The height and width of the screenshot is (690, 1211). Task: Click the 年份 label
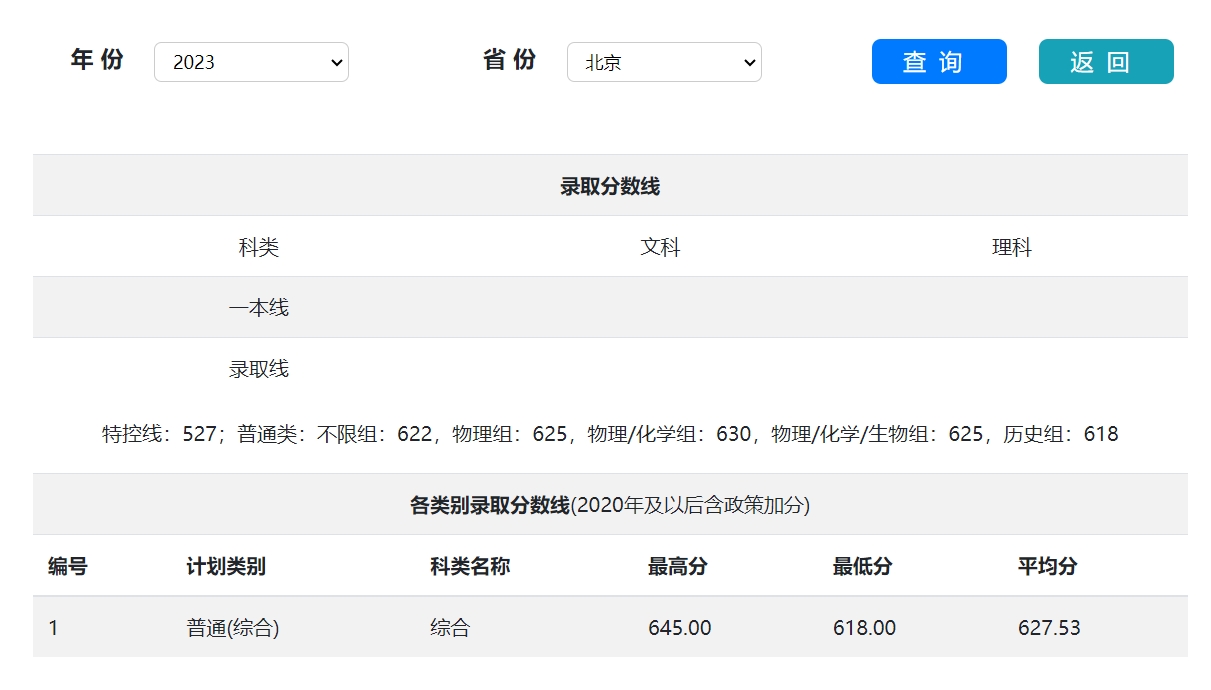click(x=97, y=60)
